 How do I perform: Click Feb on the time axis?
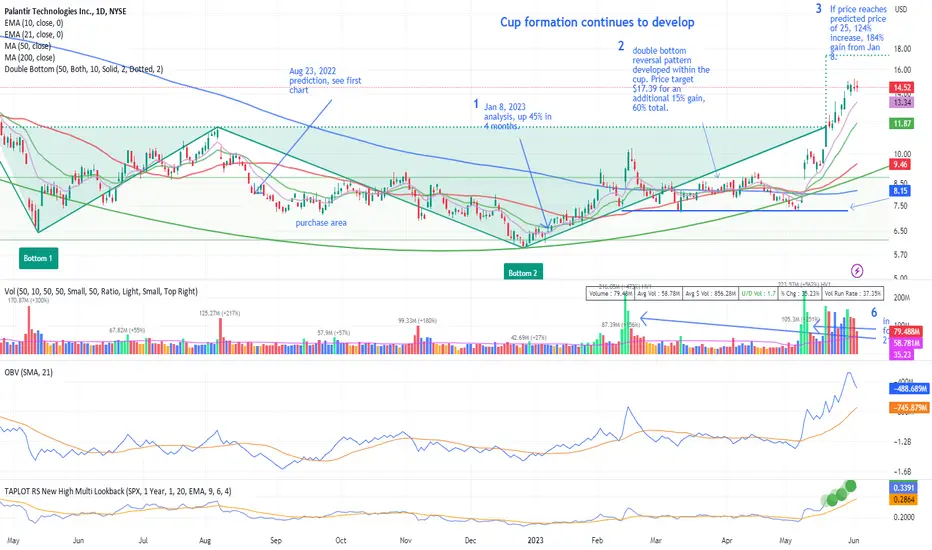click(x=597, y=540)
